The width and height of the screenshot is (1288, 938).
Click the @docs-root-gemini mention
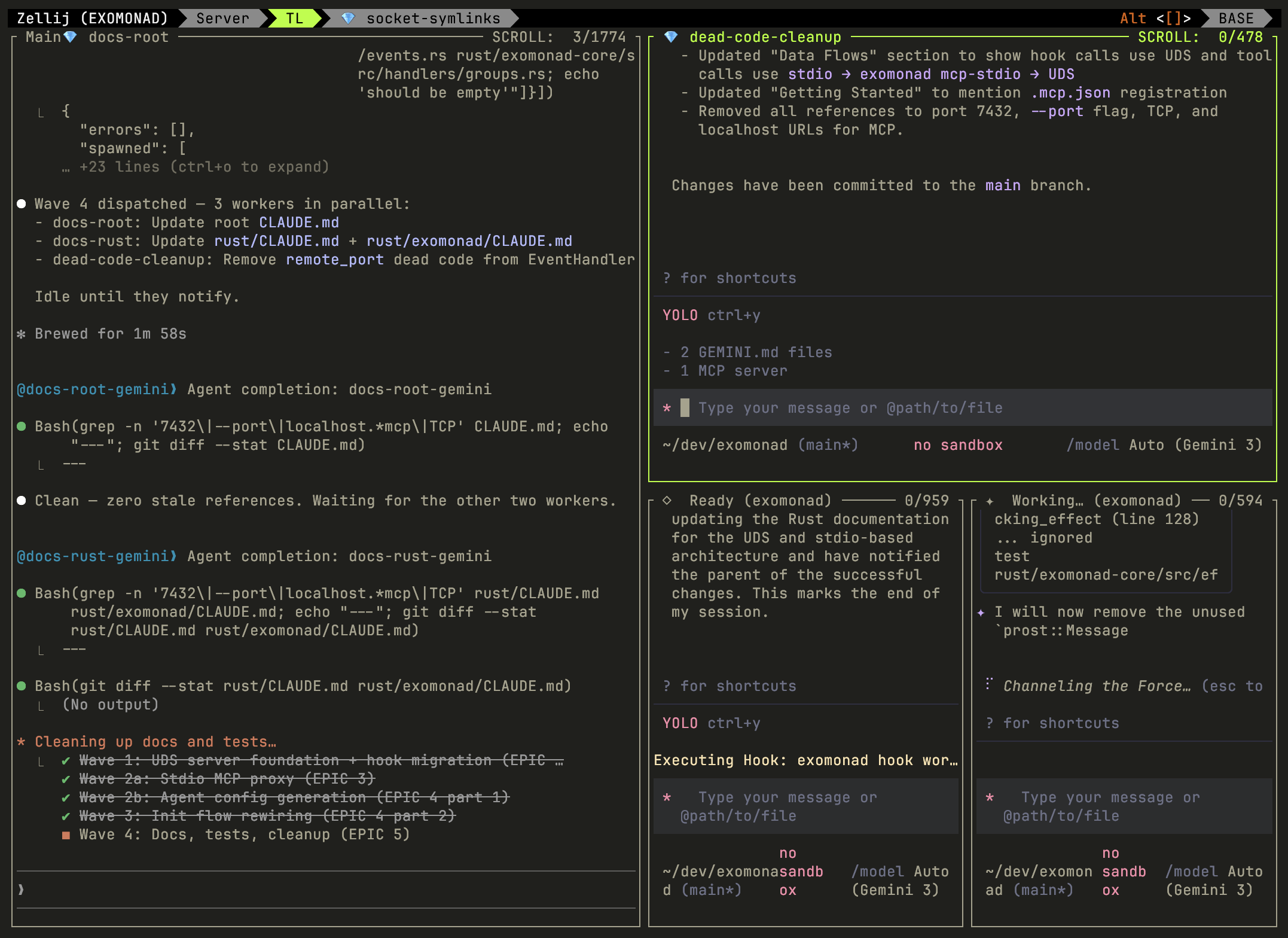point(93,389)
